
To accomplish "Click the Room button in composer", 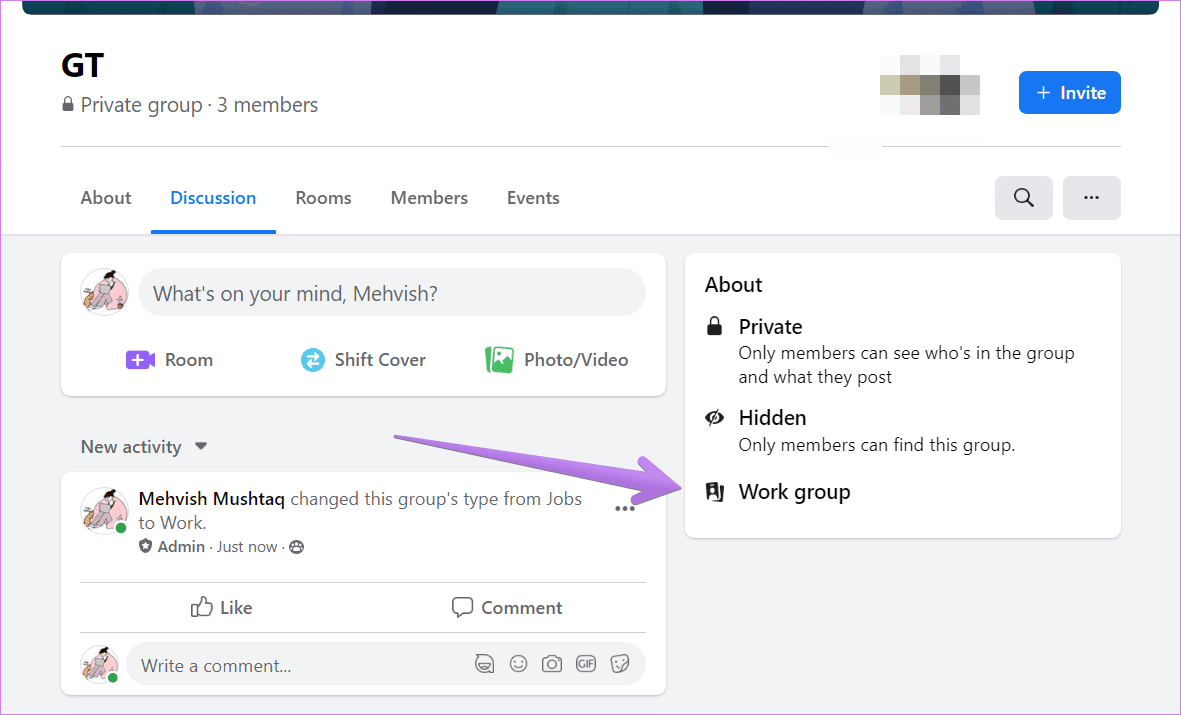I will tap(169, 360).
